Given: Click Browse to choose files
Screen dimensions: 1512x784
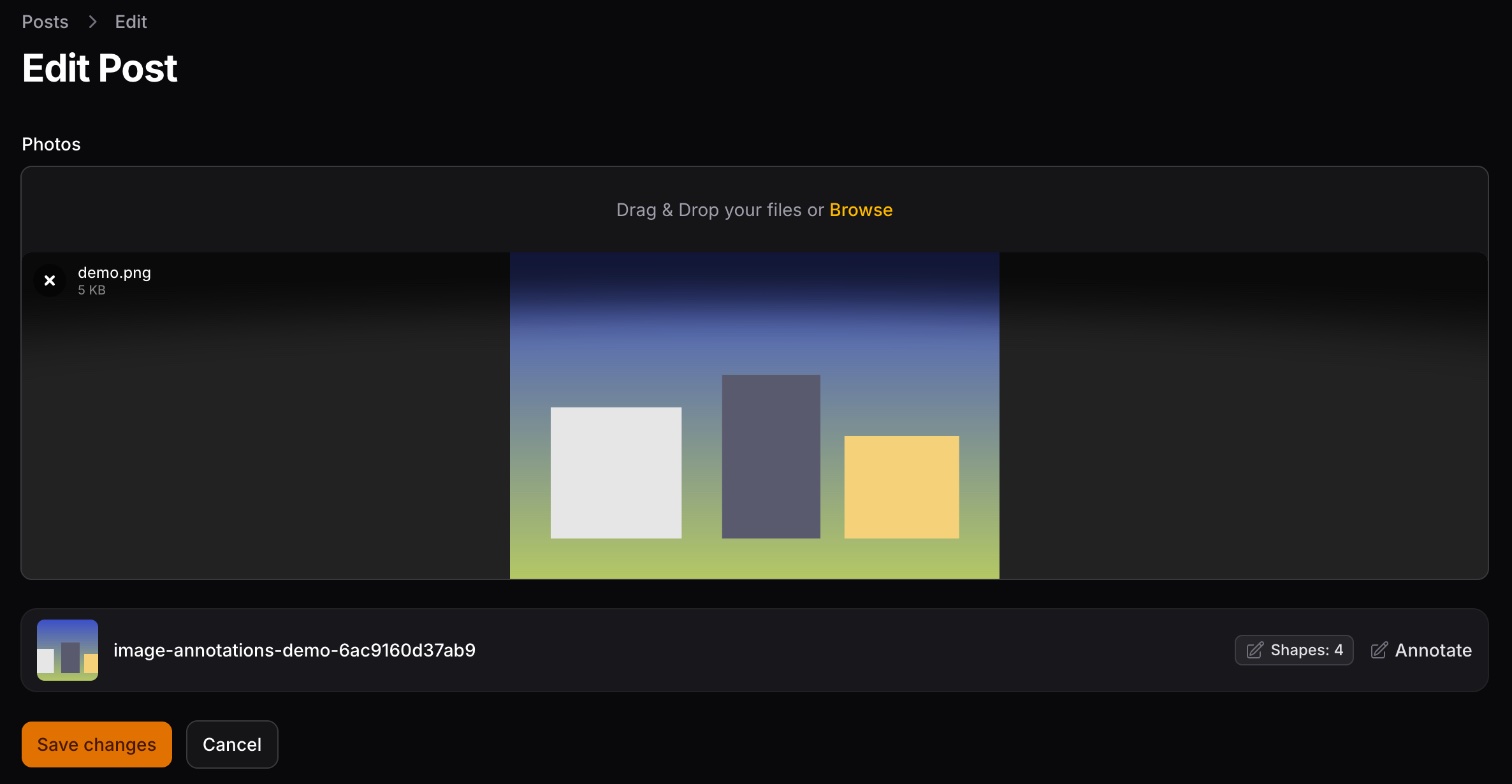Looking at the screenshot, I should click(861, 210).
